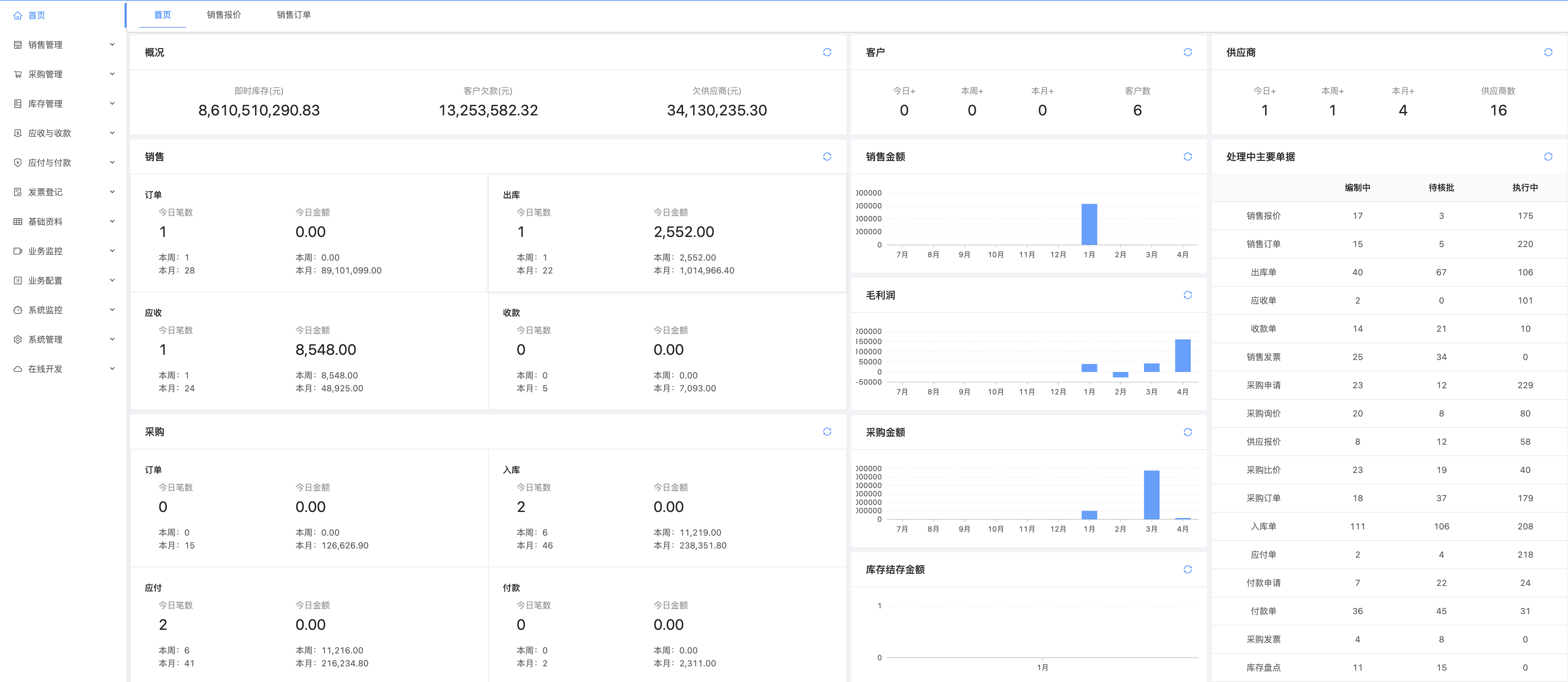1568x682 pixels.
Task: Click the 即时库存 value 8,610,510,290.83
Action: coord(259,110)
